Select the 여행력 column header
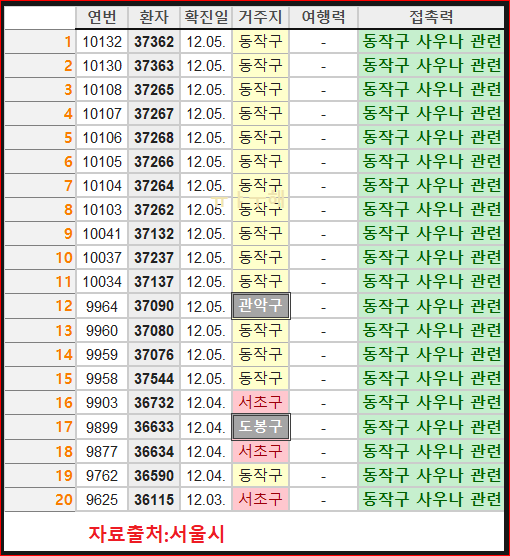The width and height of the screenshot is (510, 556). coord(323,17)
